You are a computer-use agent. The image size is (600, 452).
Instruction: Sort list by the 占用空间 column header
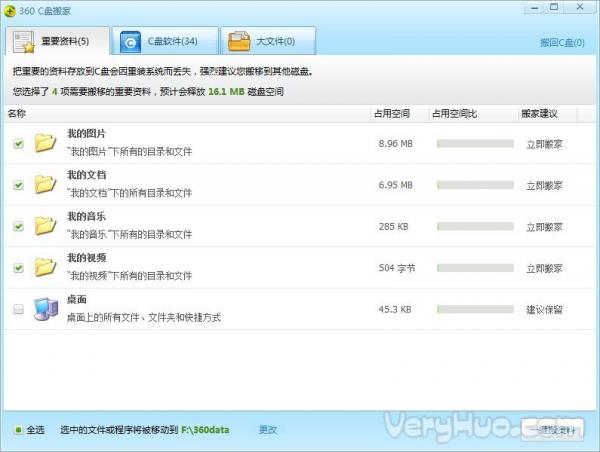[x=391, y=114]
